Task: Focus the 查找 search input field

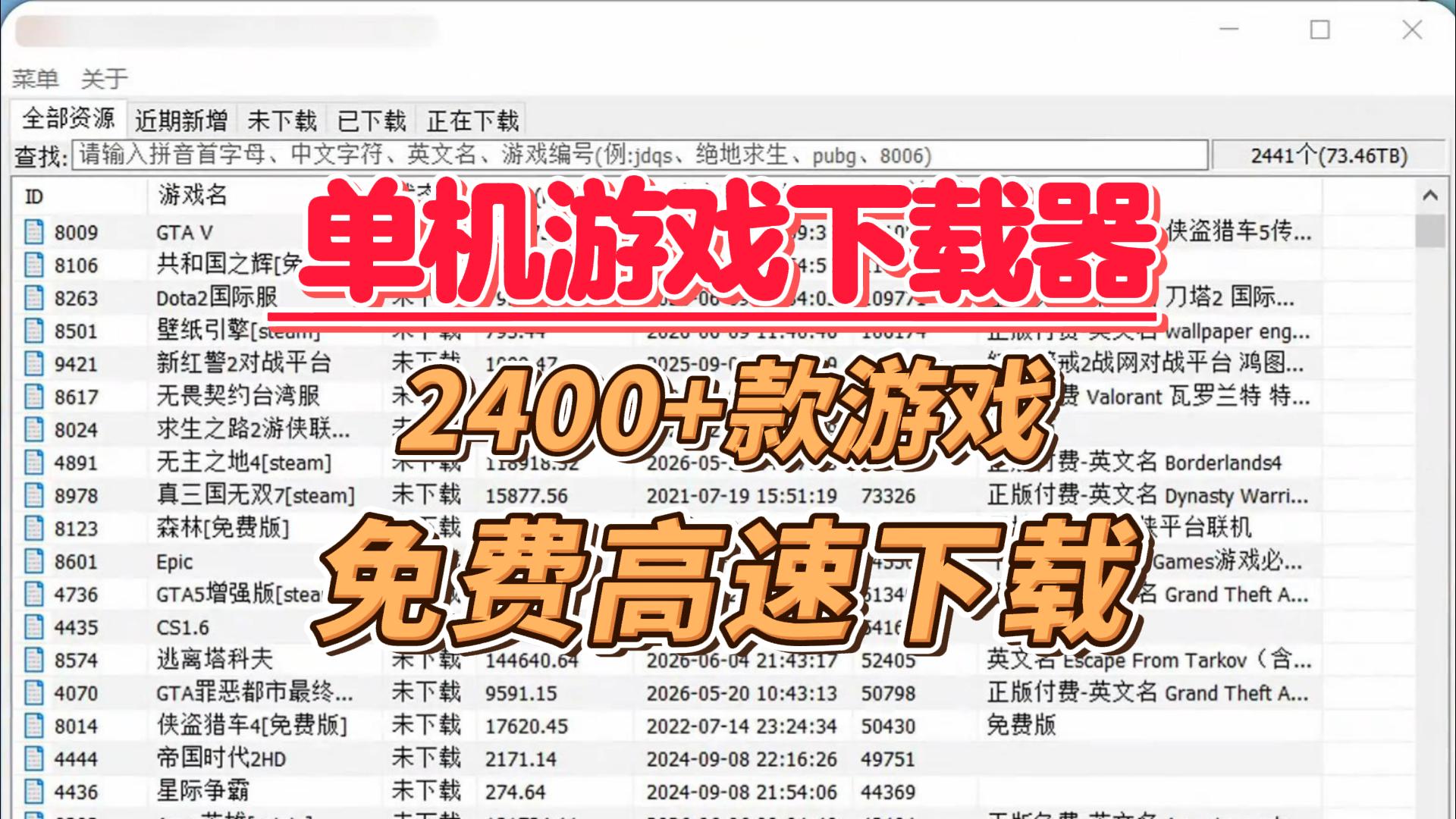Action: [640, 155]
